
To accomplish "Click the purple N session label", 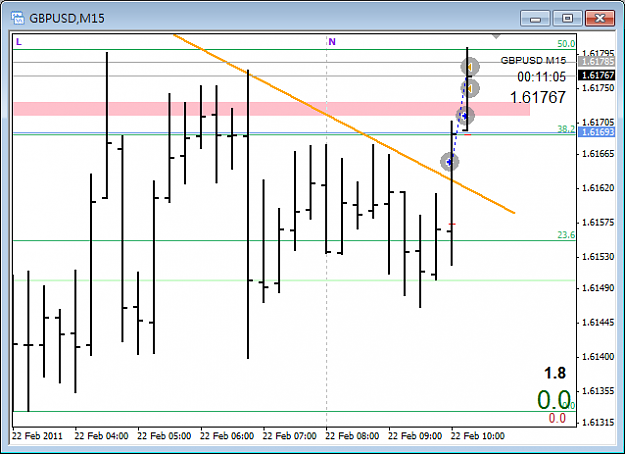I will pos(332,42).
